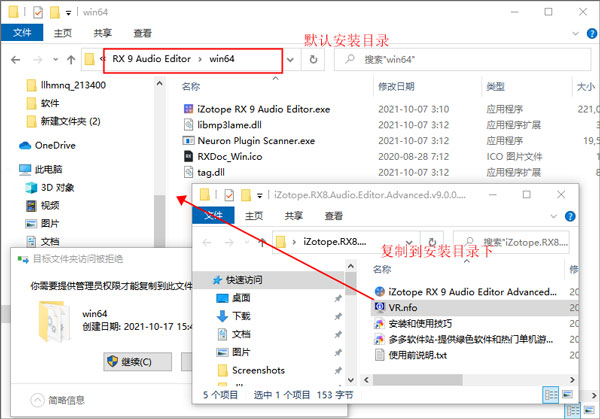Open the 文件 menu in win64 window
The height and width of the screenshot is (419, 600).
[22, 31]
